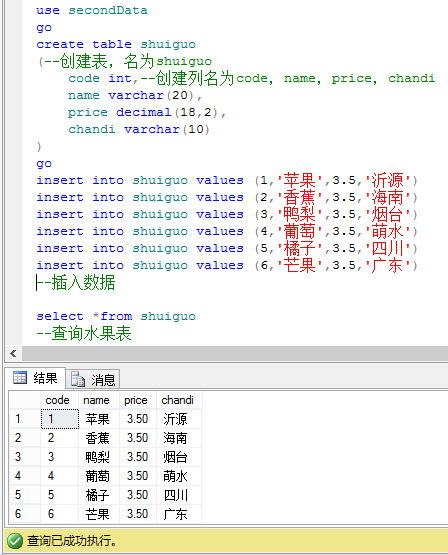448x555 pixels.
Task: Click the name cell 芒果
Action: coord(99,514)
